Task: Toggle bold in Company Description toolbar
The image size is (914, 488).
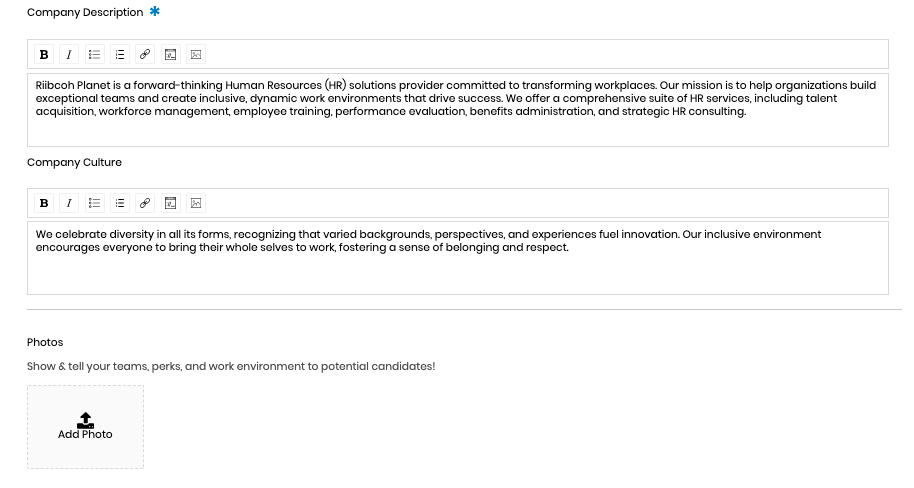Action: (44, 54)
